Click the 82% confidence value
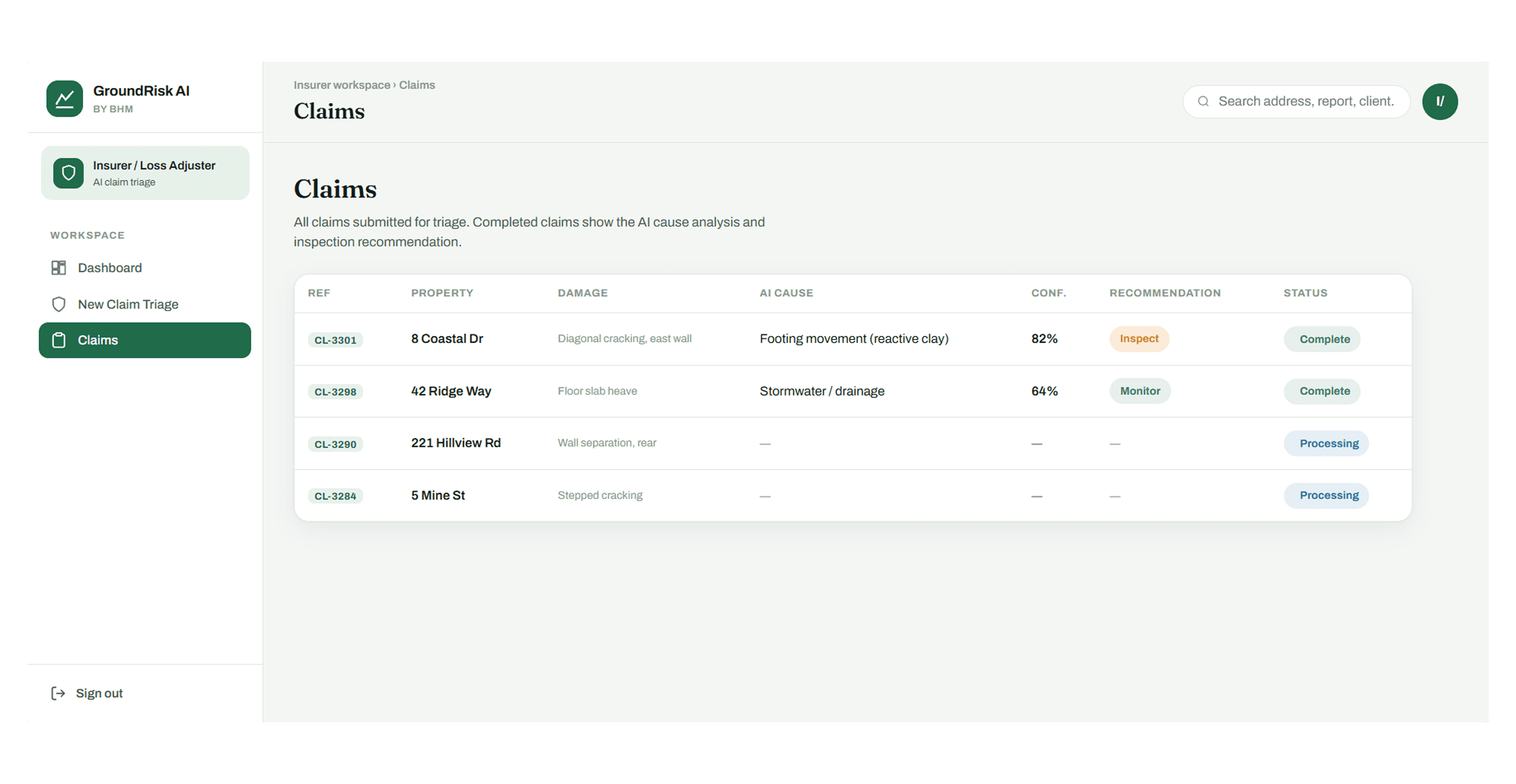The image size is (1516, 784). pos(1044,339)
